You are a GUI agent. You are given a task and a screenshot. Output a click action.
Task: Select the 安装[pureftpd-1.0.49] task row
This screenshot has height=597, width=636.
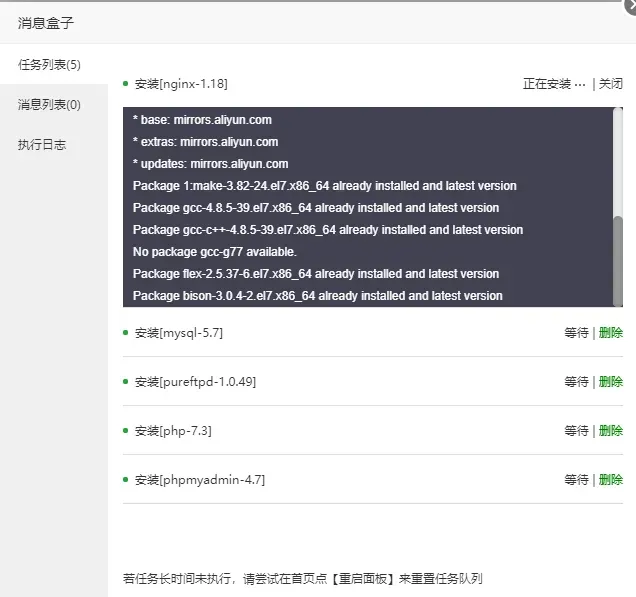[x=373, y=381]
